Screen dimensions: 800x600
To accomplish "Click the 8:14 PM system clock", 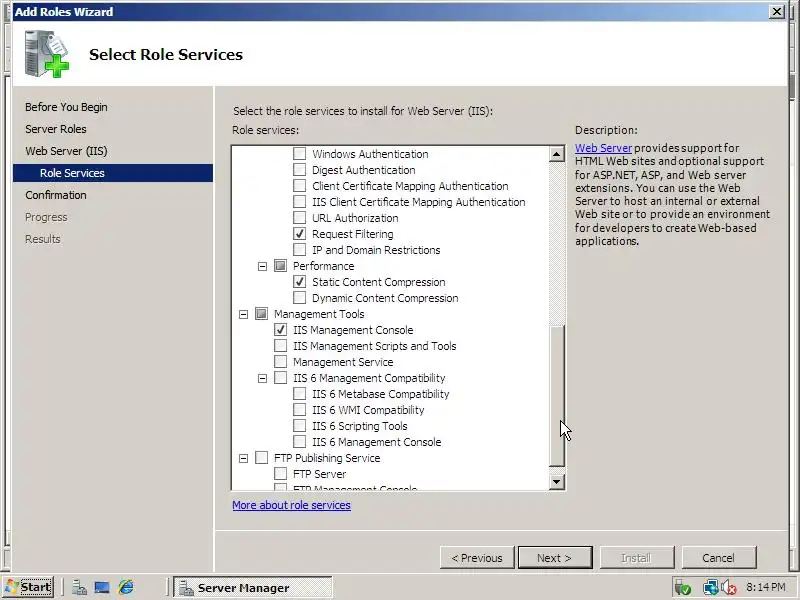I will (765, 587).
